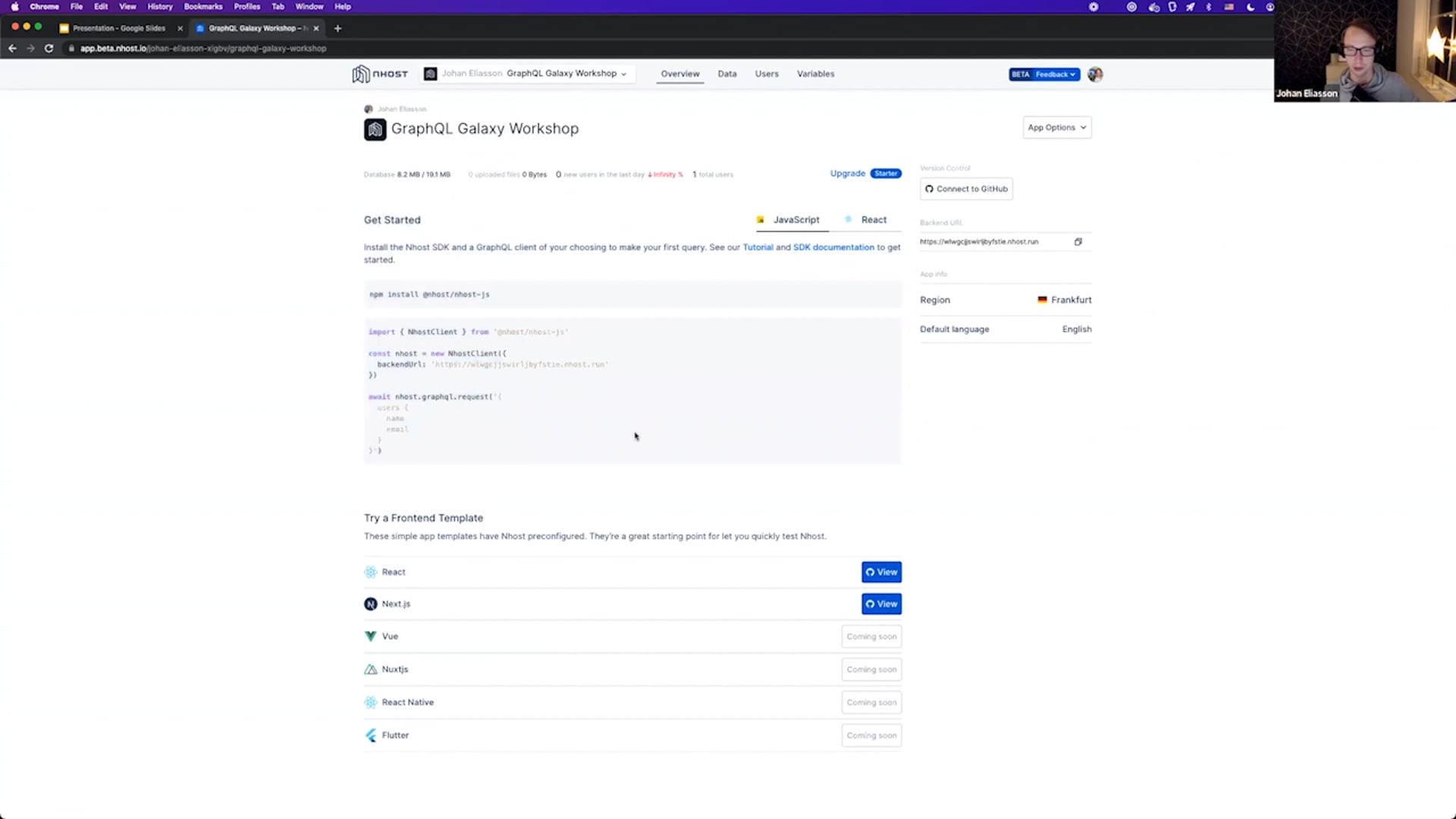
Task: Click Connect to GitHub button
Action: pyautogui.click(x=966, y=189)
